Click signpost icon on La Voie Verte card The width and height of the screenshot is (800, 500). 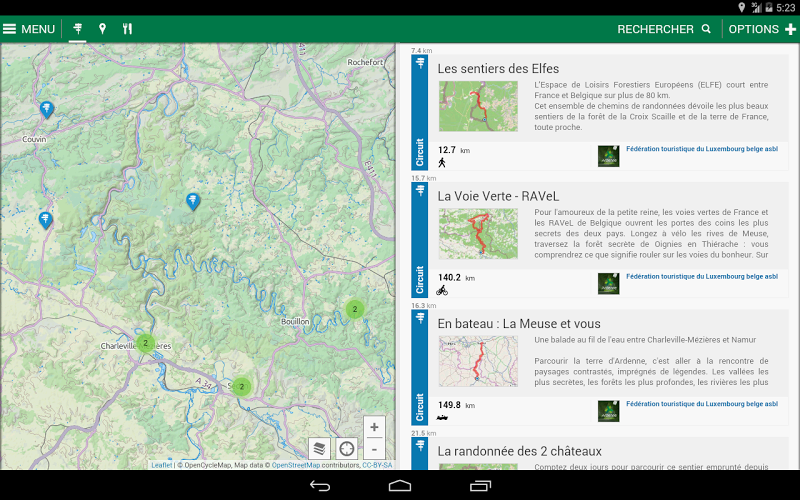click(x=420, y=190)
